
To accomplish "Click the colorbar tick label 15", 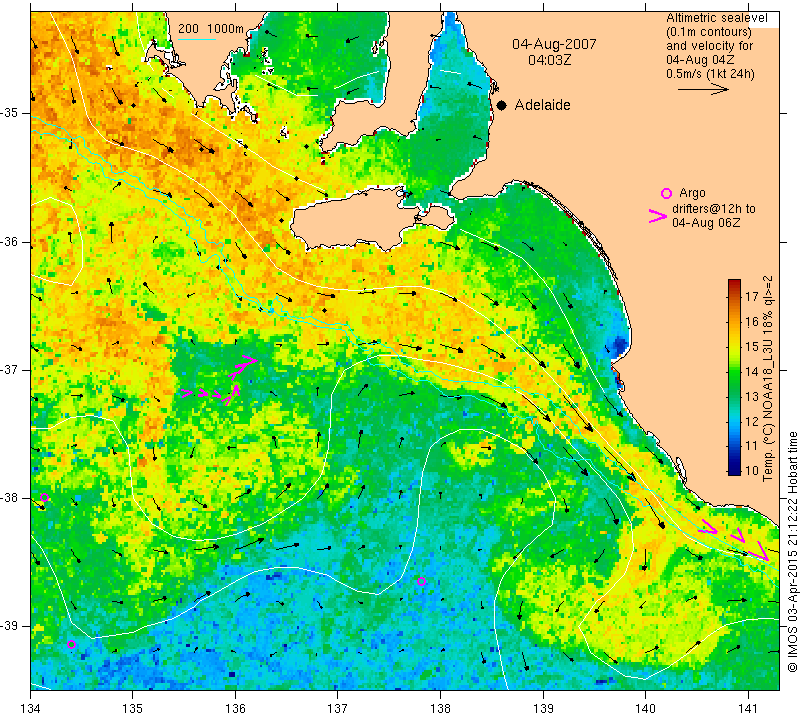I will [x=752, y=347].
